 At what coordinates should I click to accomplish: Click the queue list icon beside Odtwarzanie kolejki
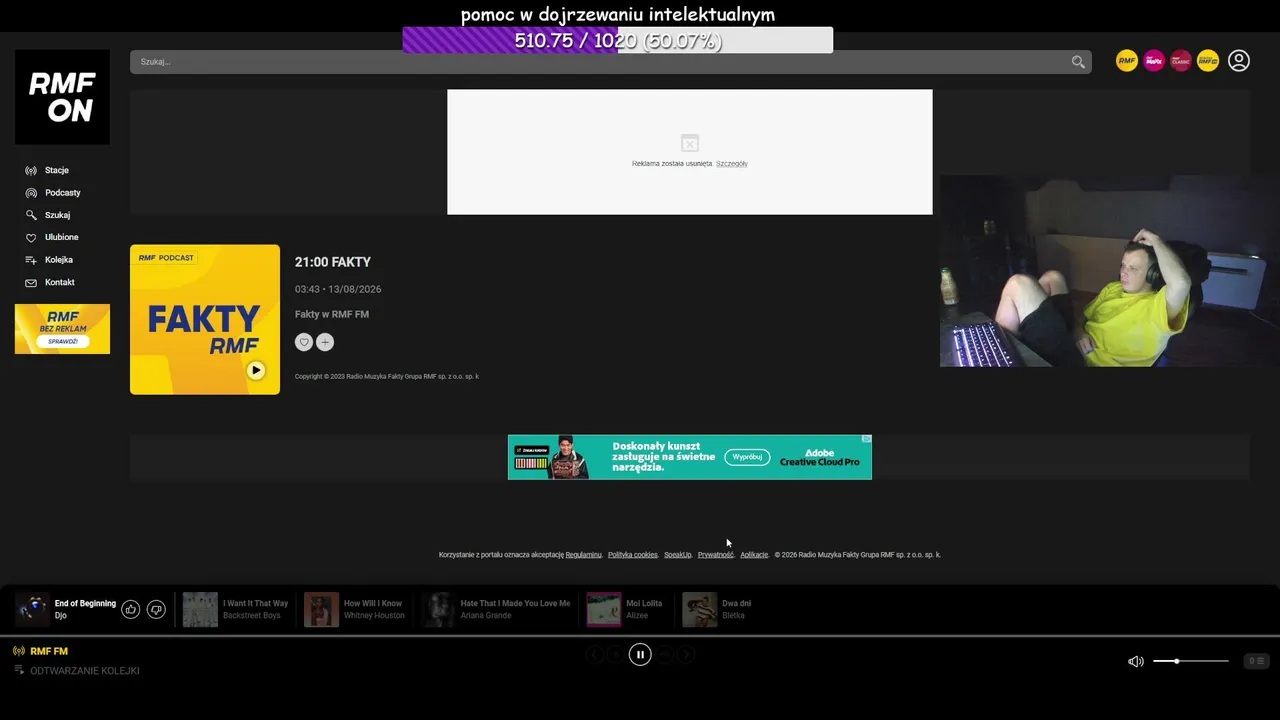tap(19, 670)
